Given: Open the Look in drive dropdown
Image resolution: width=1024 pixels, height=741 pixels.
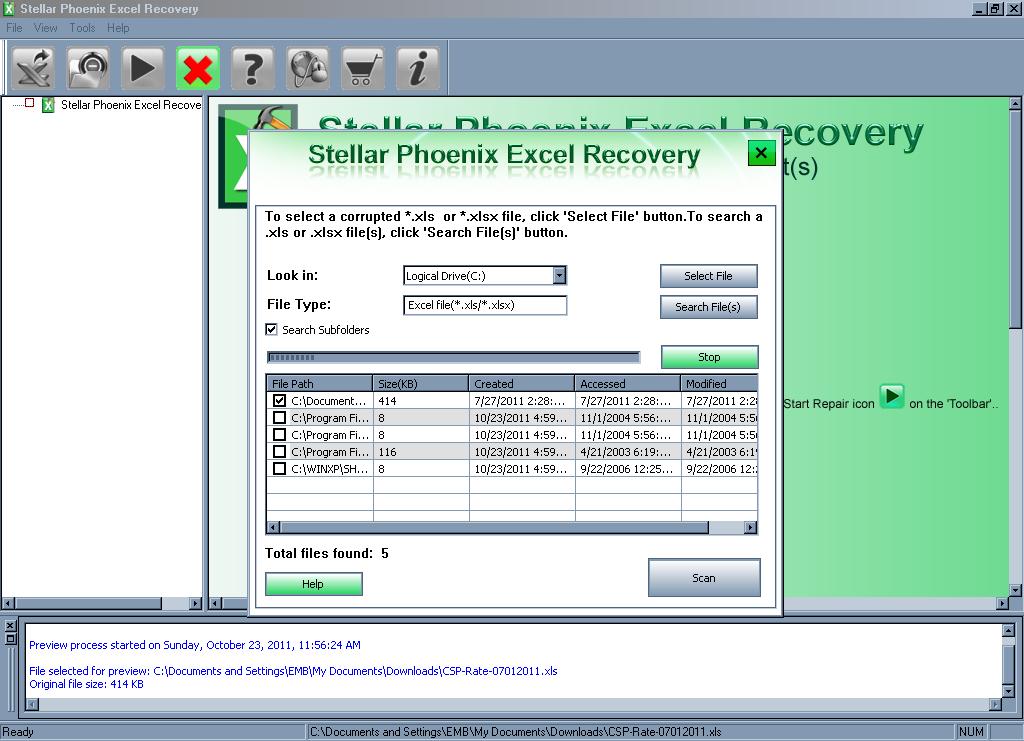Looking at the screenshot, I should [x=559, y=276].
